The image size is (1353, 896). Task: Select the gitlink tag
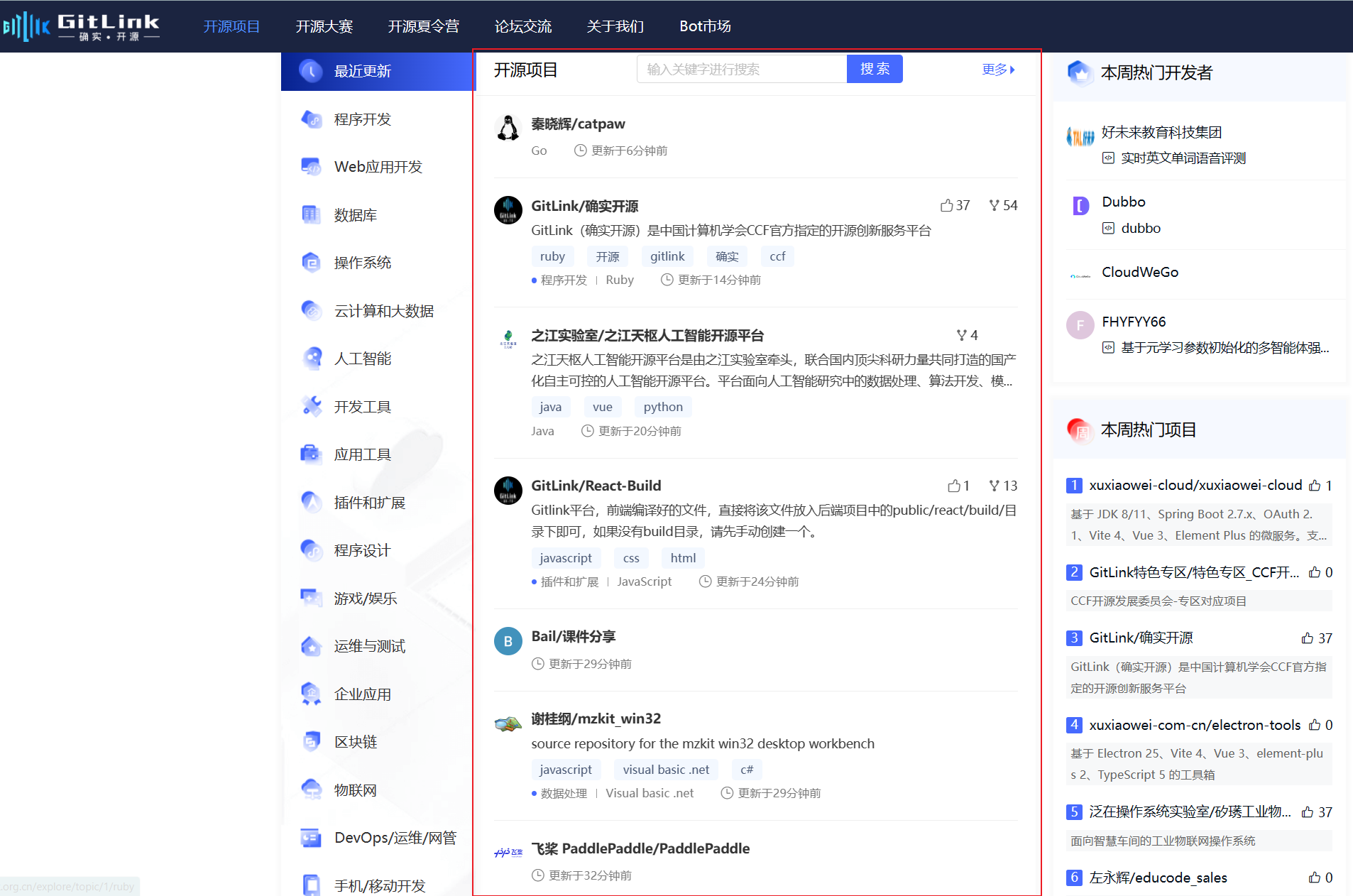click(667, 256)
